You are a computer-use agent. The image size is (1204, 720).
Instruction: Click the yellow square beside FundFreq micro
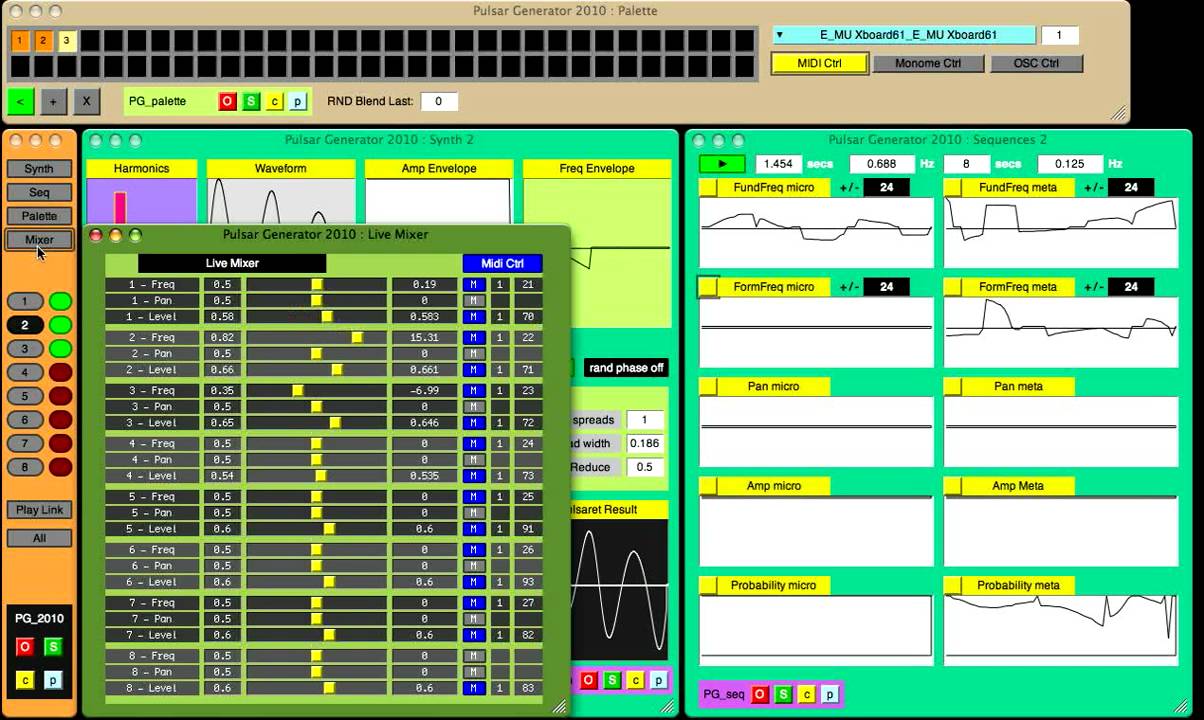click(708, 187)
